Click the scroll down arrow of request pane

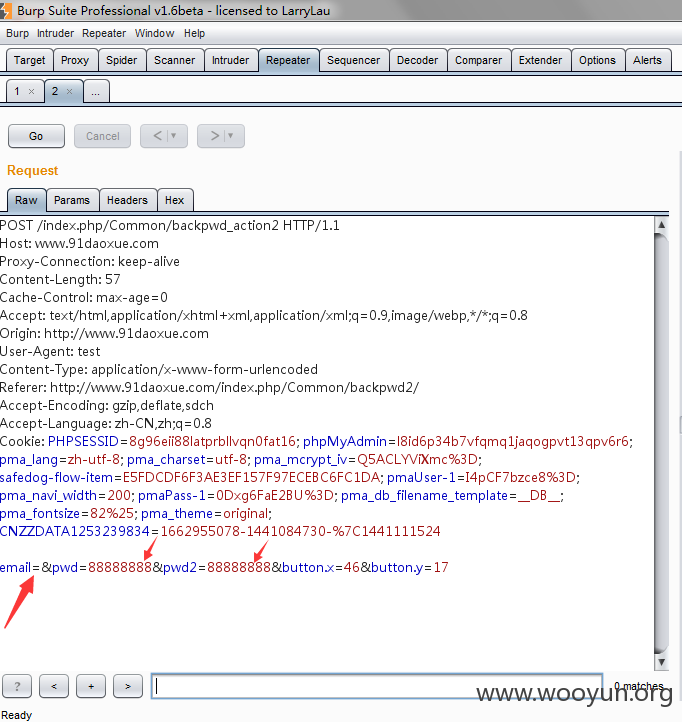point(661,662)
